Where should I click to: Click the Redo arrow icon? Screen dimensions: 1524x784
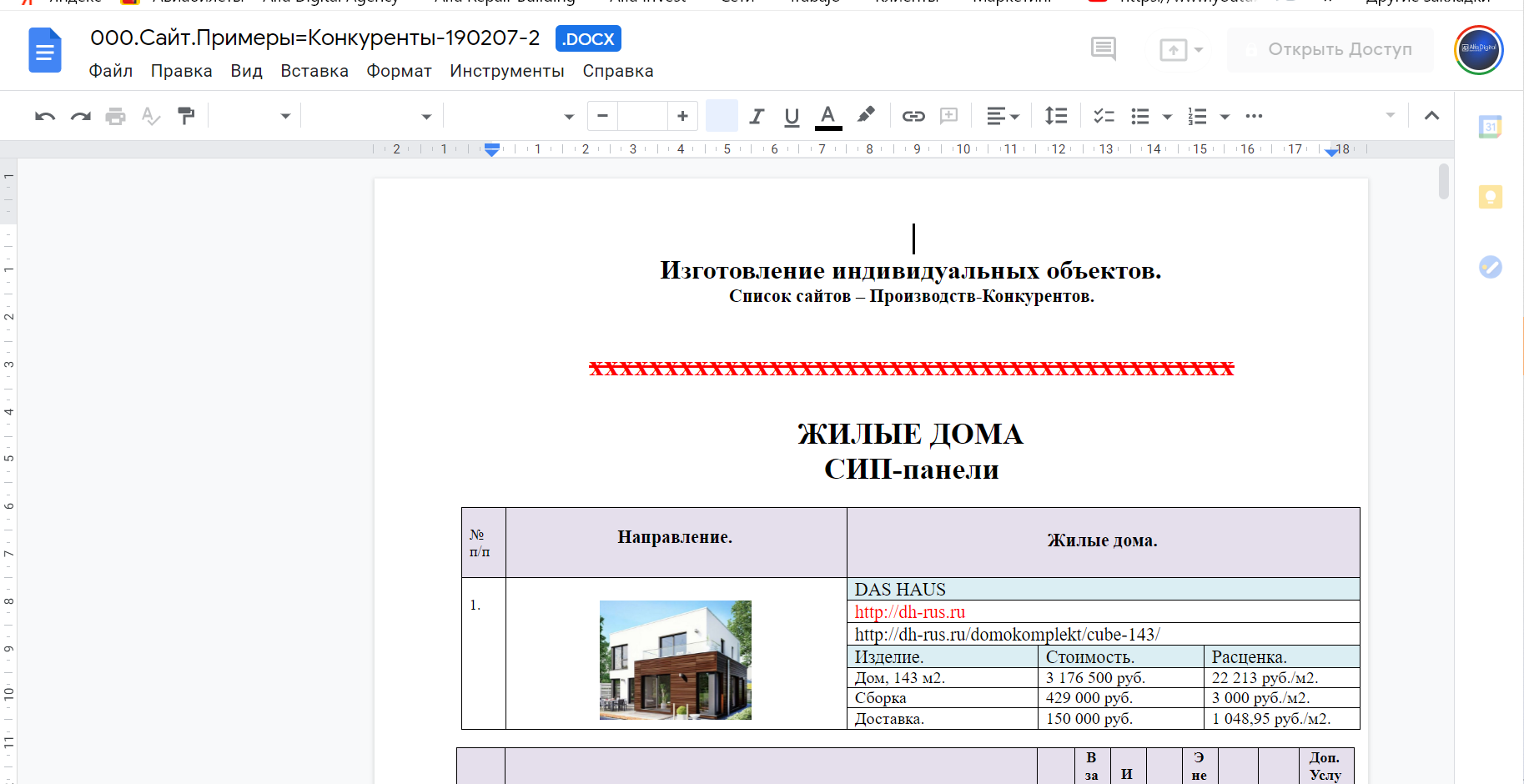pos(81,116)
